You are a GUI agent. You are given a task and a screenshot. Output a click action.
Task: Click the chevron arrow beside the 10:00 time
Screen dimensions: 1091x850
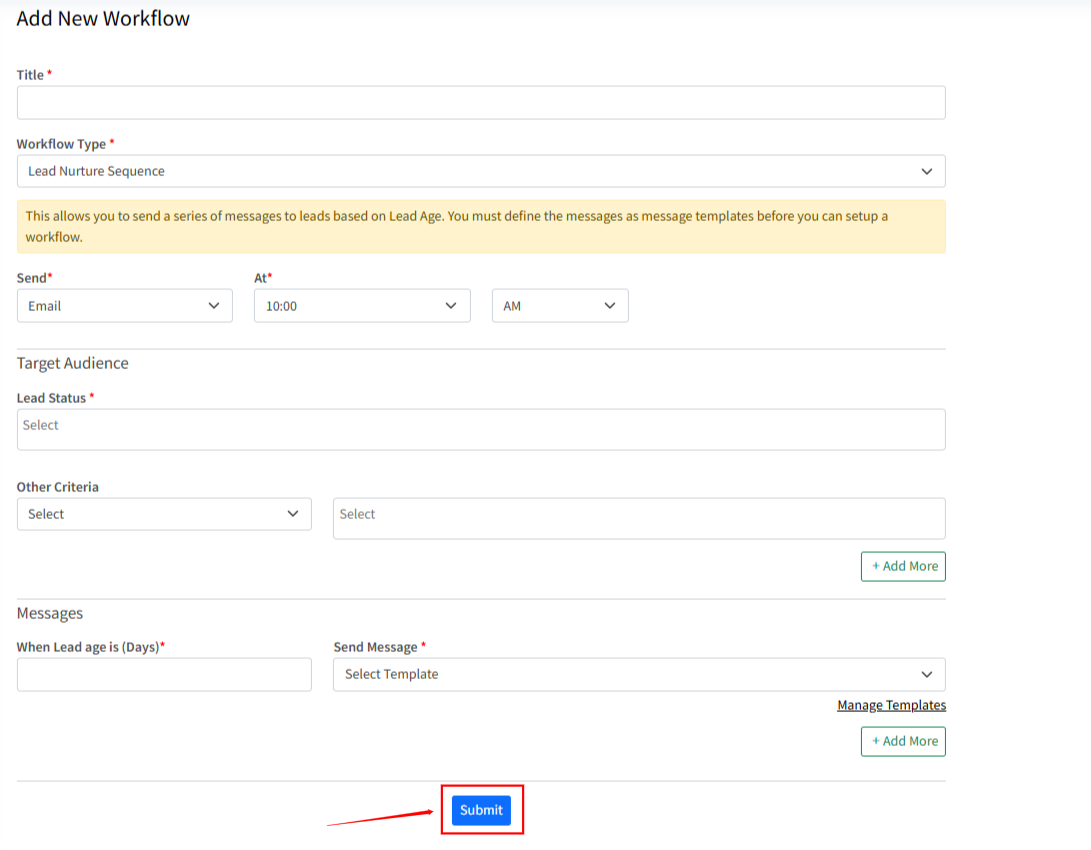coord(451,306)
